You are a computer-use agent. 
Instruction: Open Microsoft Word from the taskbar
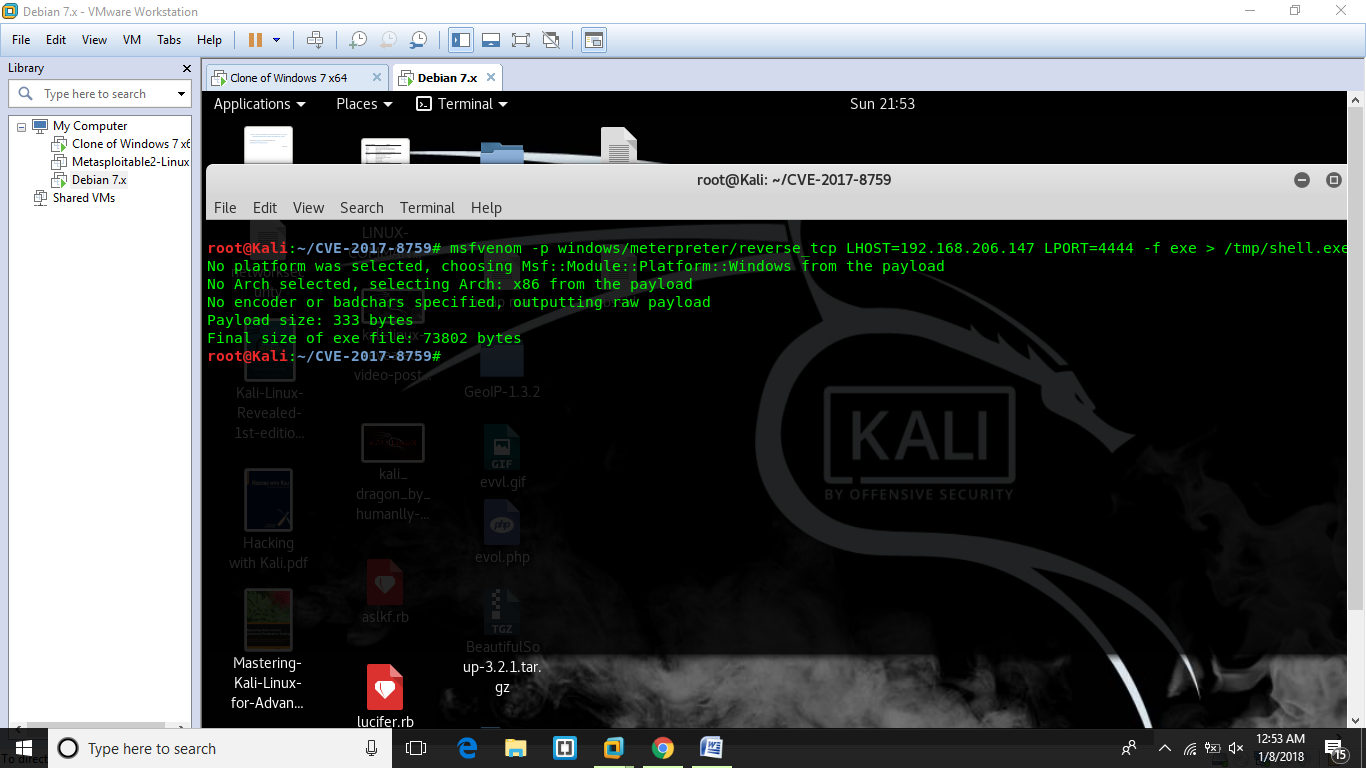(711, 748)
